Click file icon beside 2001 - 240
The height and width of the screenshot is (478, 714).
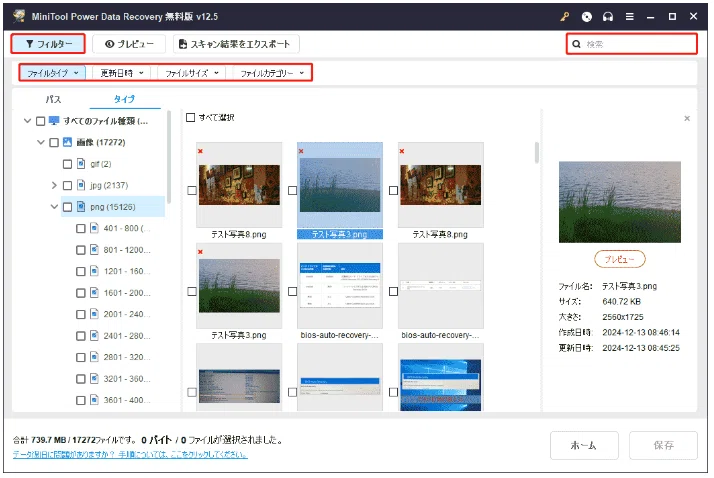[x=94, y=314]
